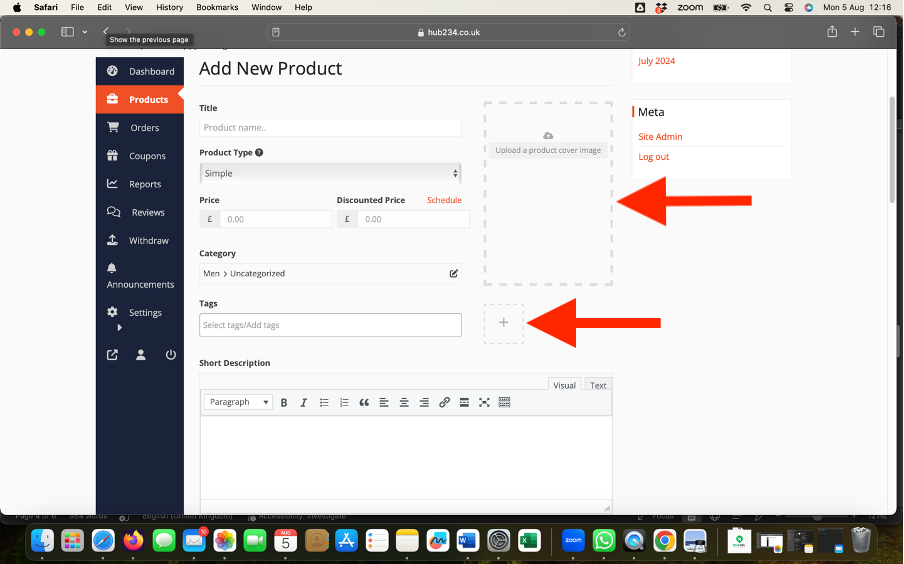Click the edit Category pencil icon
904x564 pixels.
[x=453, y=273]
